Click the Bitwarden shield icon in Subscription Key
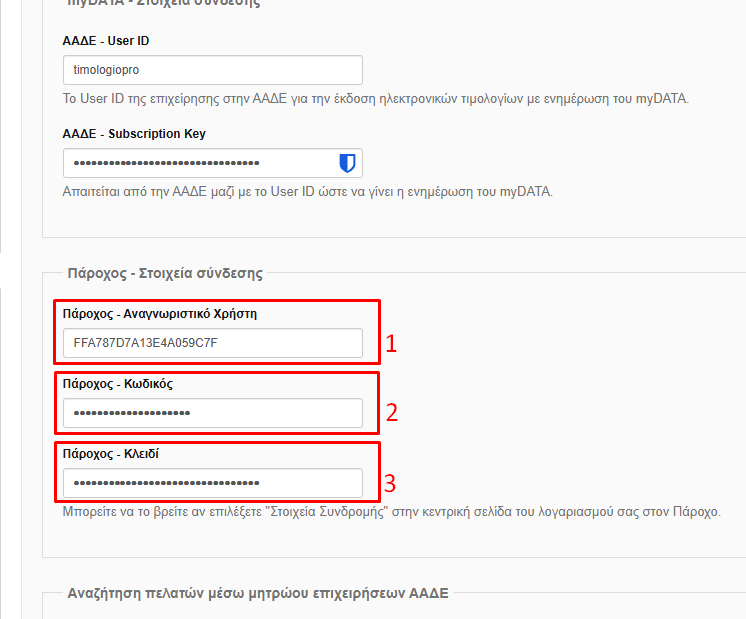Screen dimensions: 746x619 pyautogui.click(x=347, y=163)
